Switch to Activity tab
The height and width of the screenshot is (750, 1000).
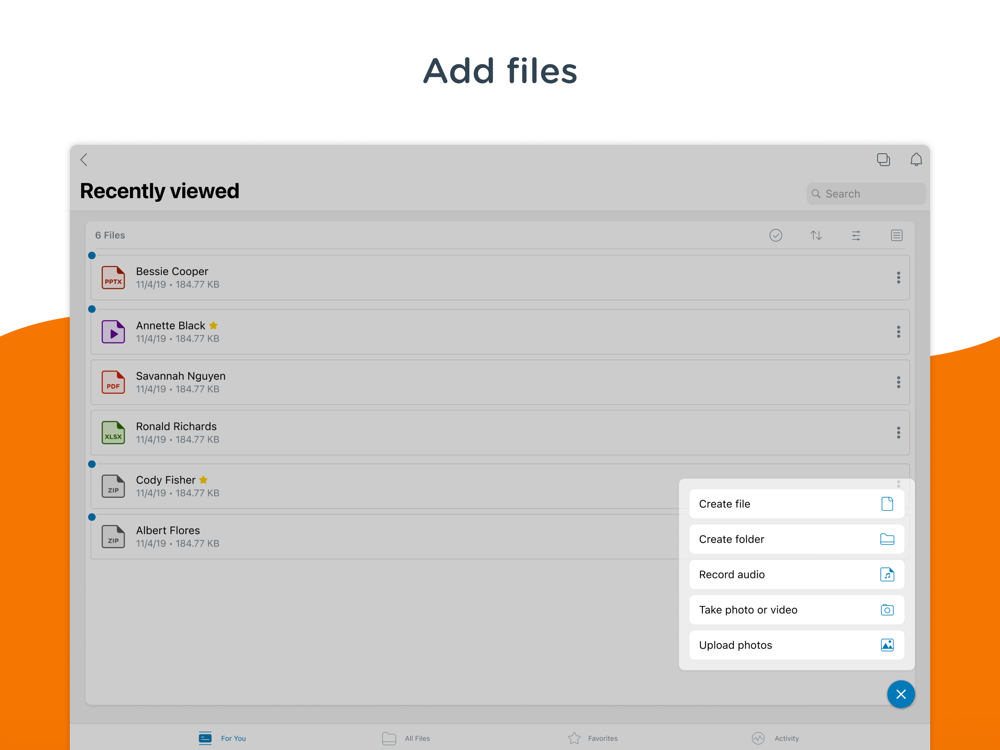(x=775, y=738)
